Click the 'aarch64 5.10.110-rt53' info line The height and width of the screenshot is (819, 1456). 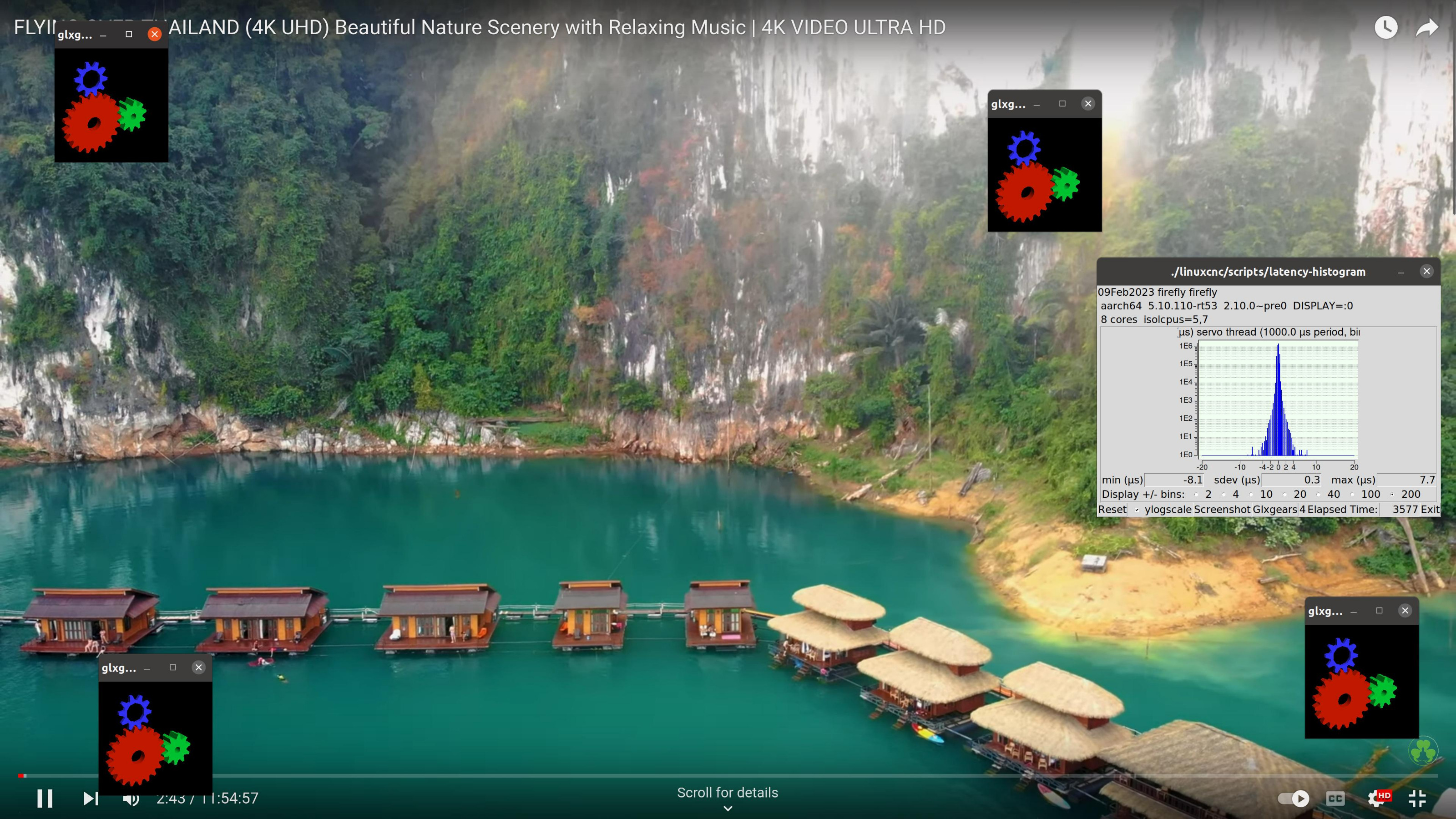click(1227, 306)
